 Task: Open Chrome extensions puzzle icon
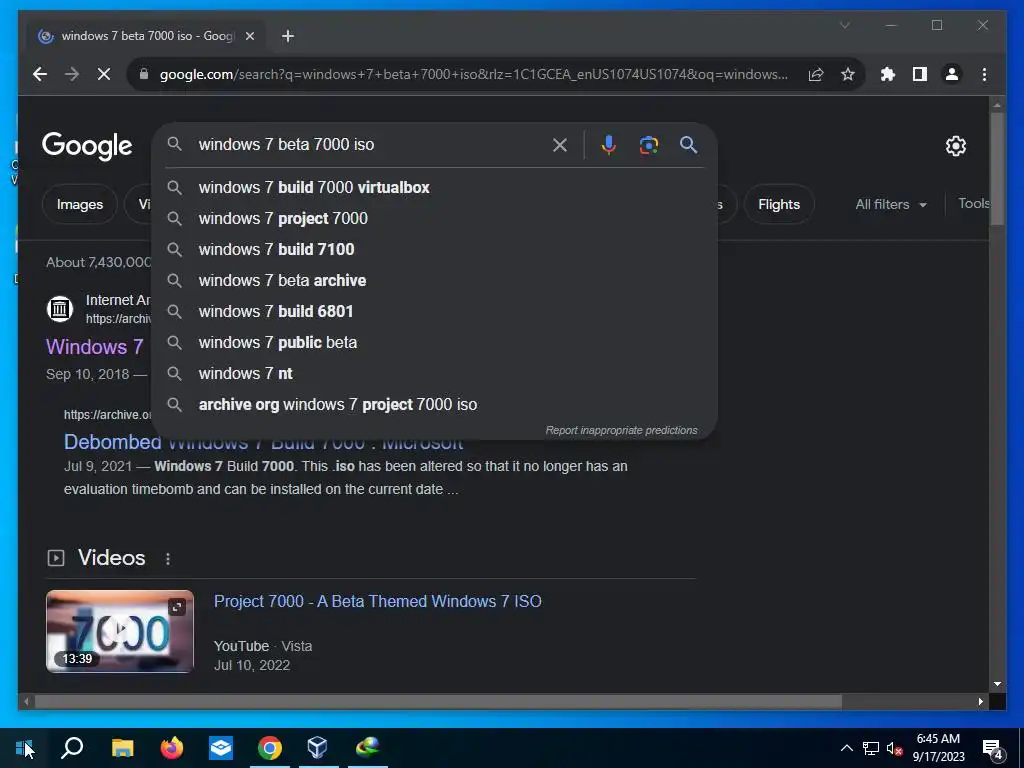pos(888,74)
